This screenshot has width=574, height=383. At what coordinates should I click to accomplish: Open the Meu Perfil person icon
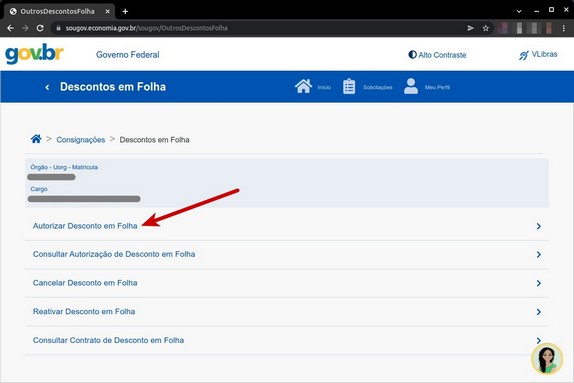(411, 86)
